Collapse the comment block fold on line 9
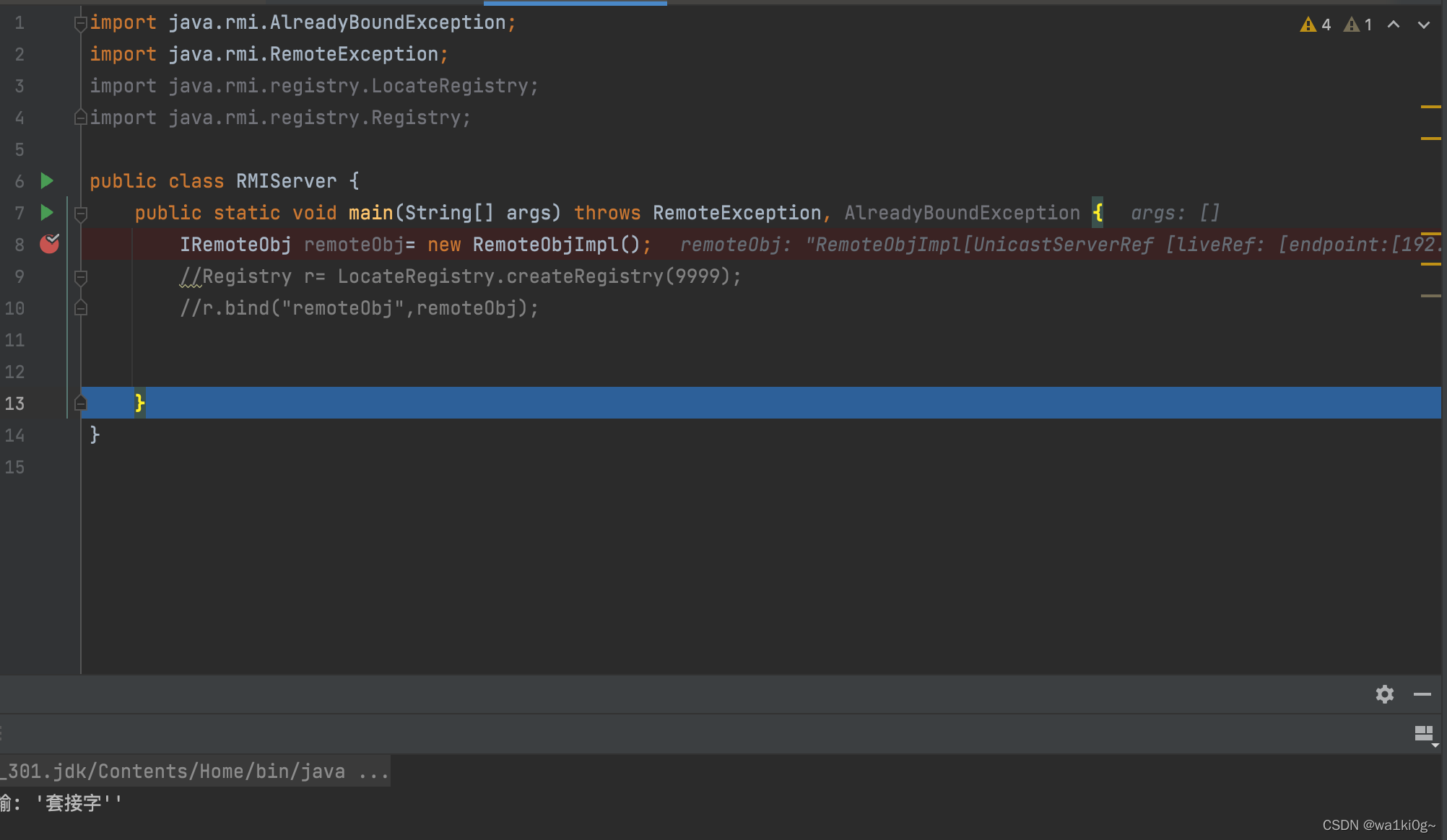This screenshot has width=1447, height=840. (x=81, y=277)
